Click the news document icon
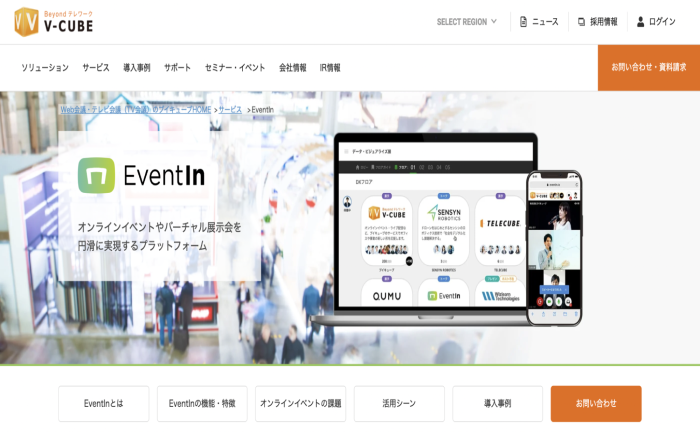This screenshot has height=432, width=700. pyautogui.click(x=523, y=21)
